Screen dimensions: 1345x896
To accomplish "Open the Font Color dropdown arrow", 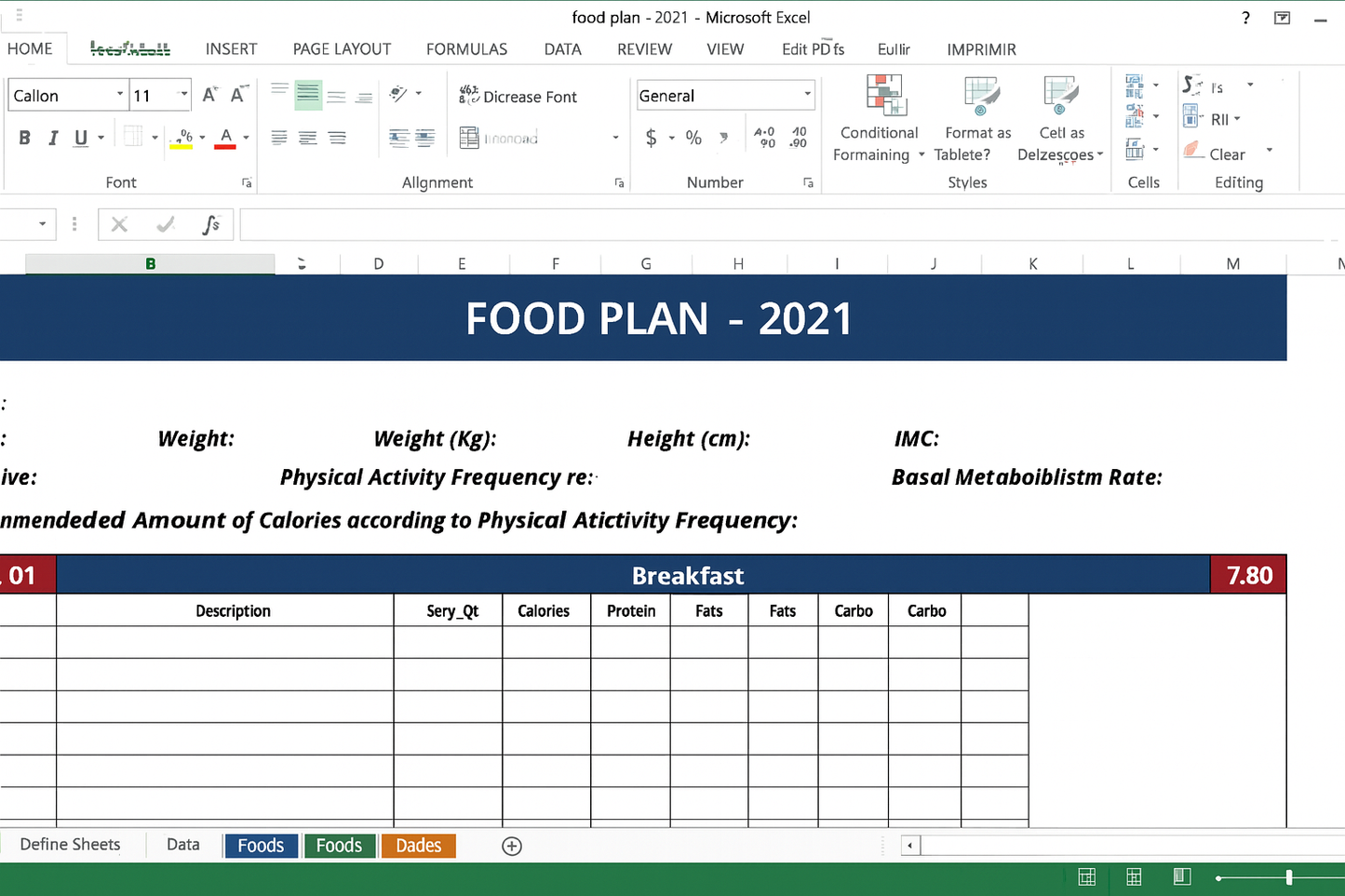I will 245,137.
